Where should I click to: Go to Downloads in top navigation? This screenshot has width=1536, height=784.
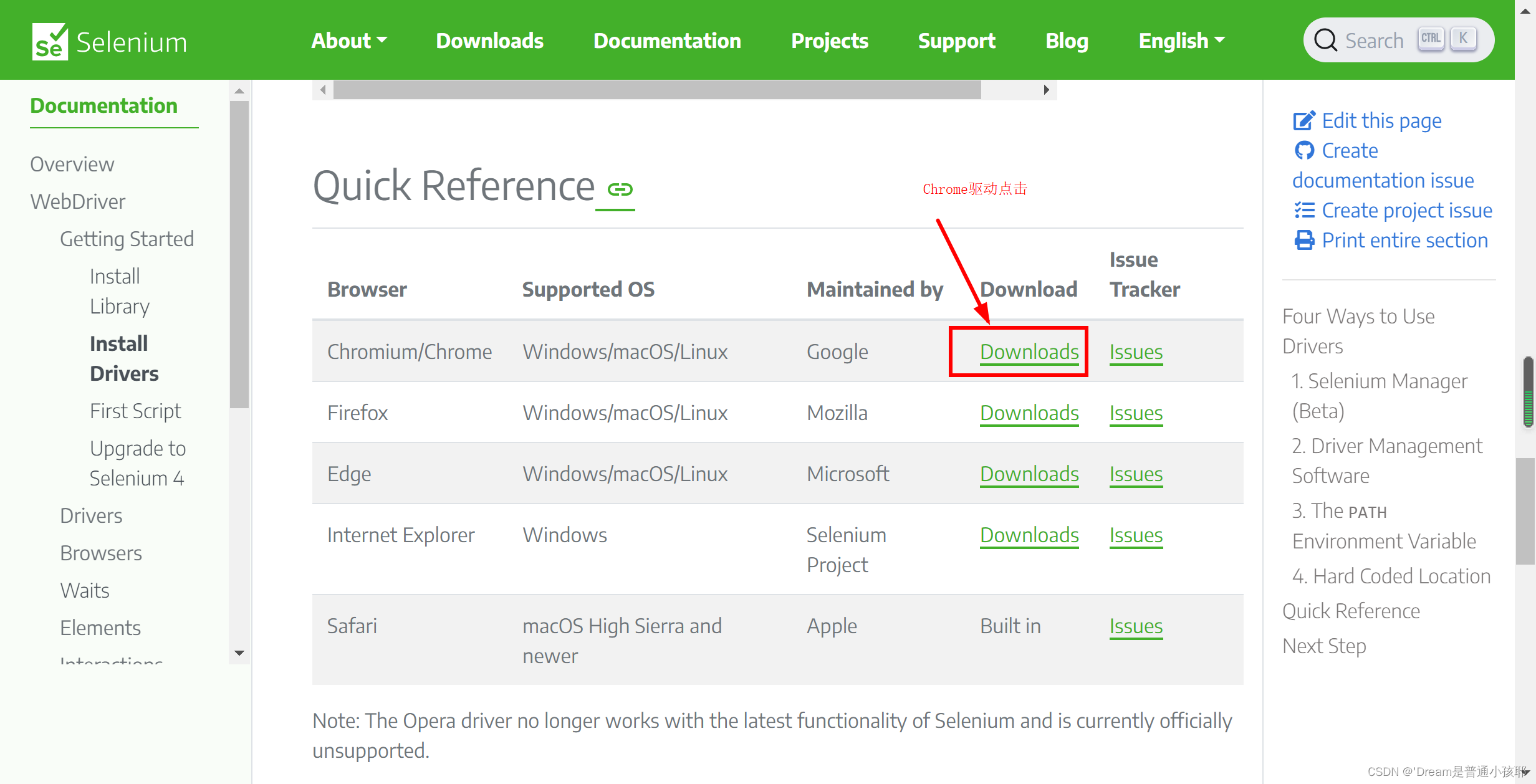pyautogui.click(x=489, y=41)
